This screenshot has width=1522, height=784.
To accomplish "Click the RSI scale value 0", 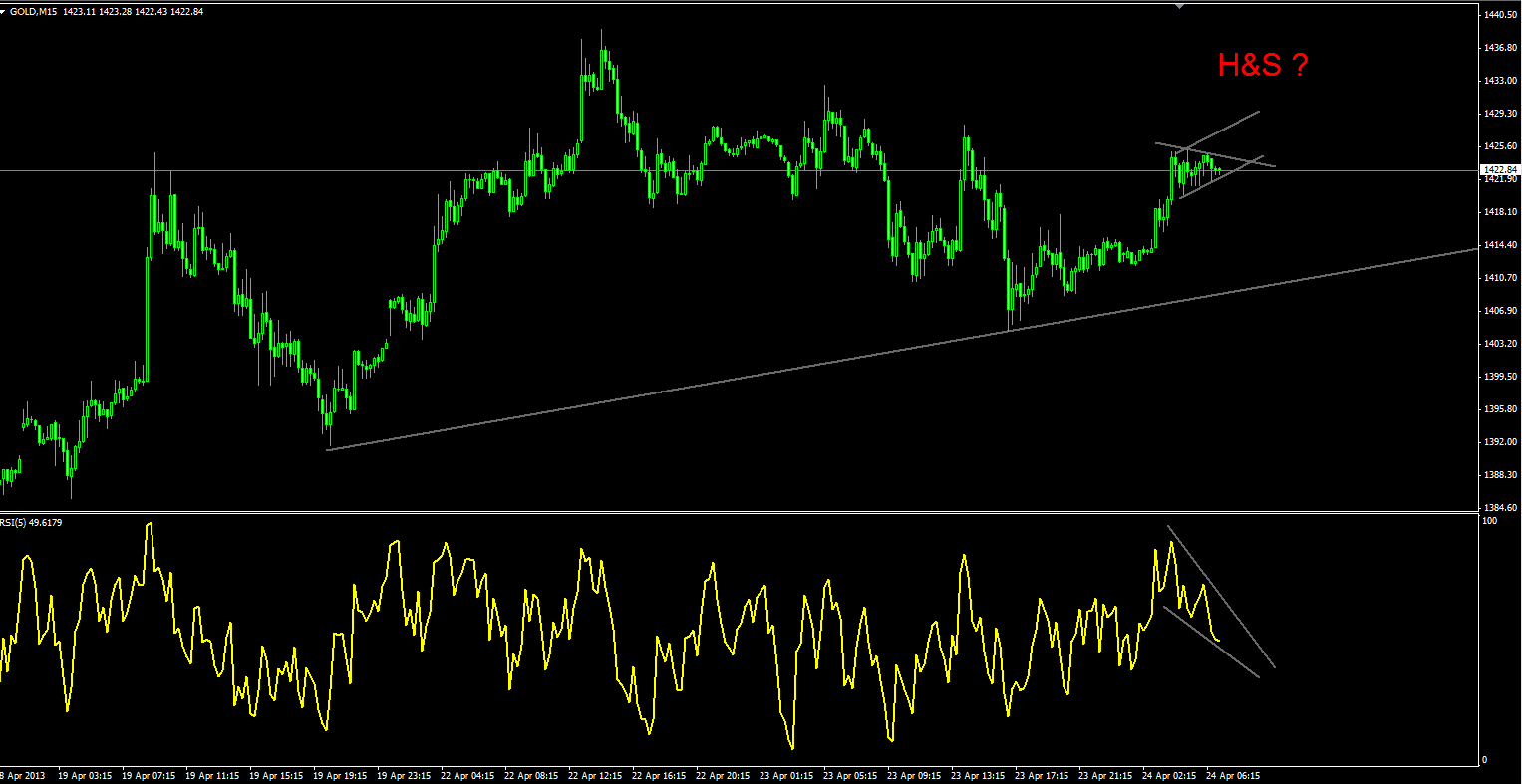I will point(1486,760).
